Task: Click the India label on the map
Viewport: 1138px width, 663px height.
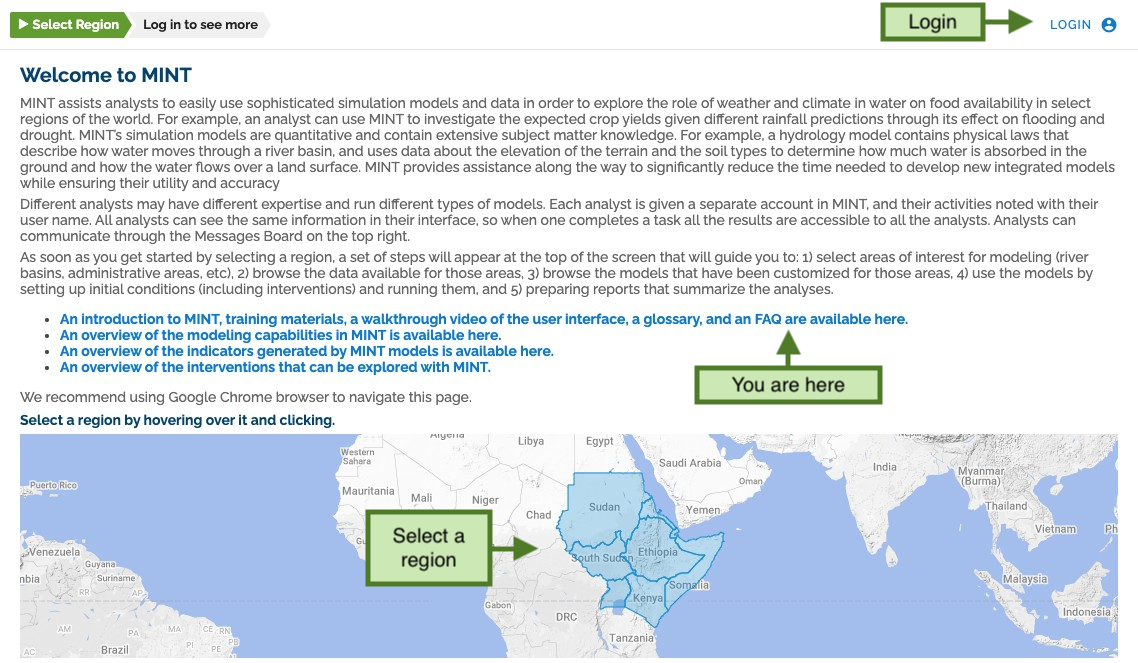Action: tap(884, 466)
